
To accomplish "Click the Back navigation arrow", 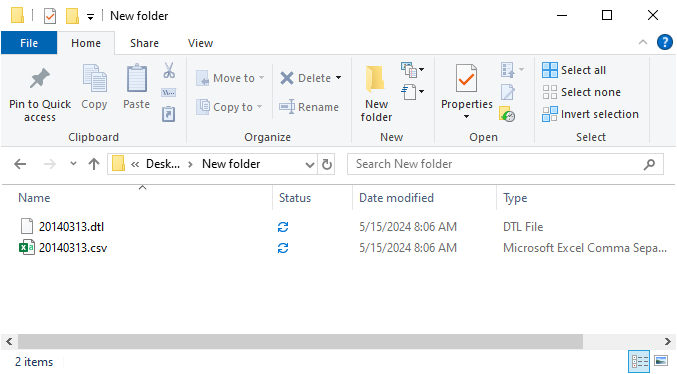I will (x=20, y=164).
